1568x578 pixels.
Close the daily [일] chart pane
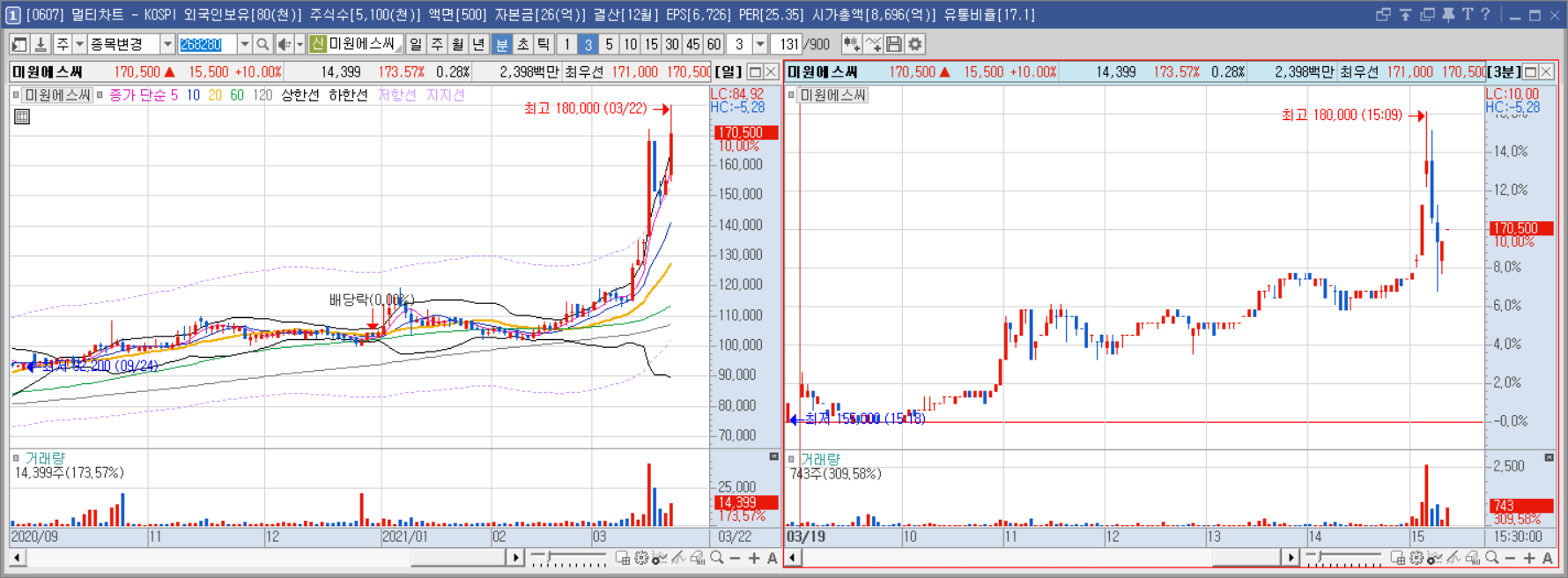pos(771,72)
